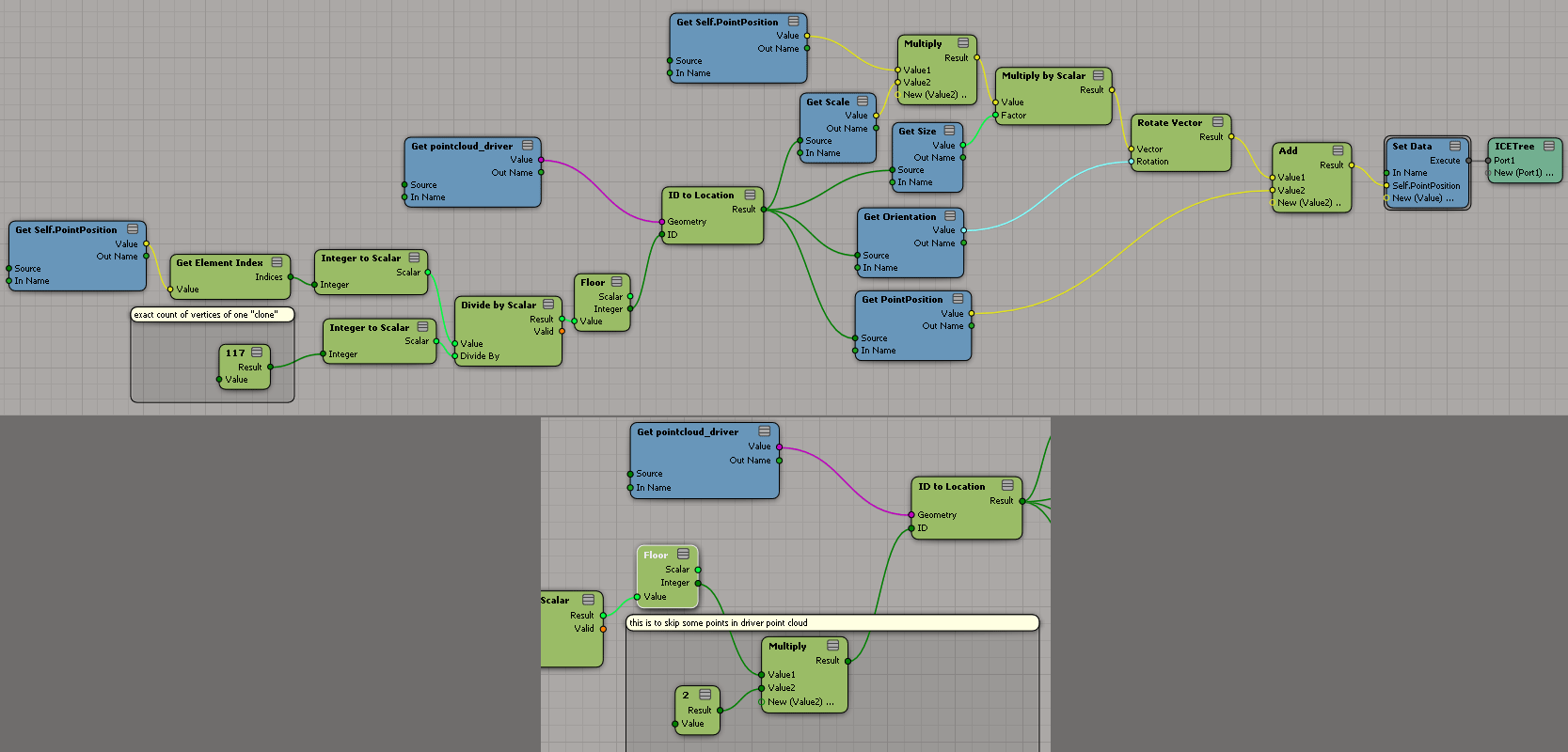
Task: Click the Set Data node's header icon
Action: (1454, 146)
